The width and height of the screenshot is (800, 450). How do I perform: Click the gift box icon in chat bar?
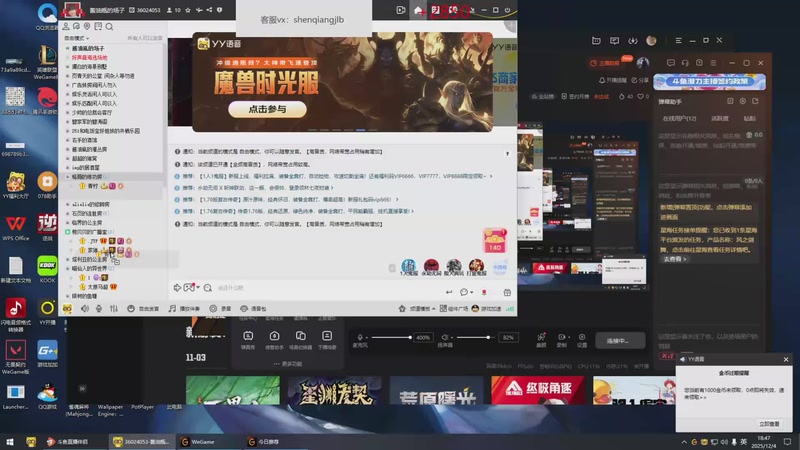(x=507, y=292)
